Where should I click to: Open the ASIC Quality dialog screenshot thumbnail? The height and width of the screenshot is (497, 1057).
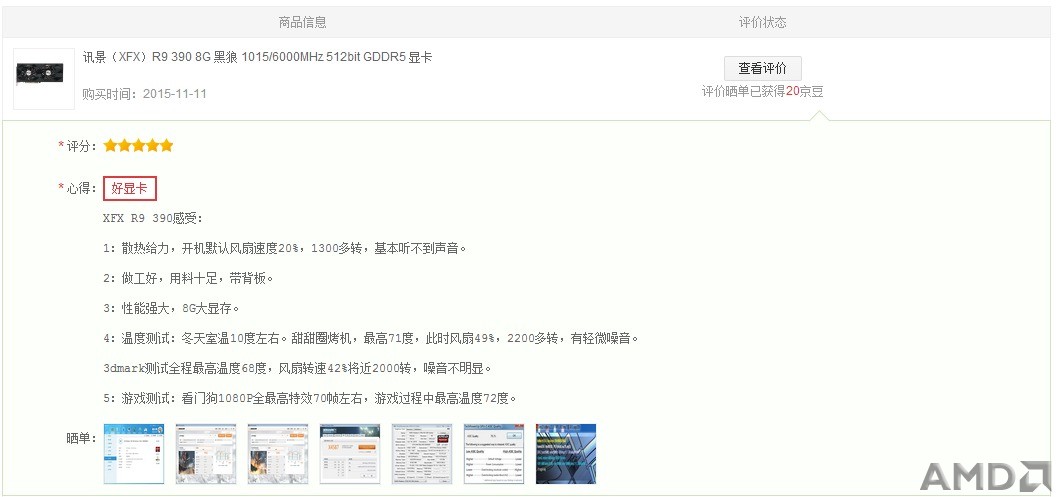pyautogui.click(x=494, y=454)
